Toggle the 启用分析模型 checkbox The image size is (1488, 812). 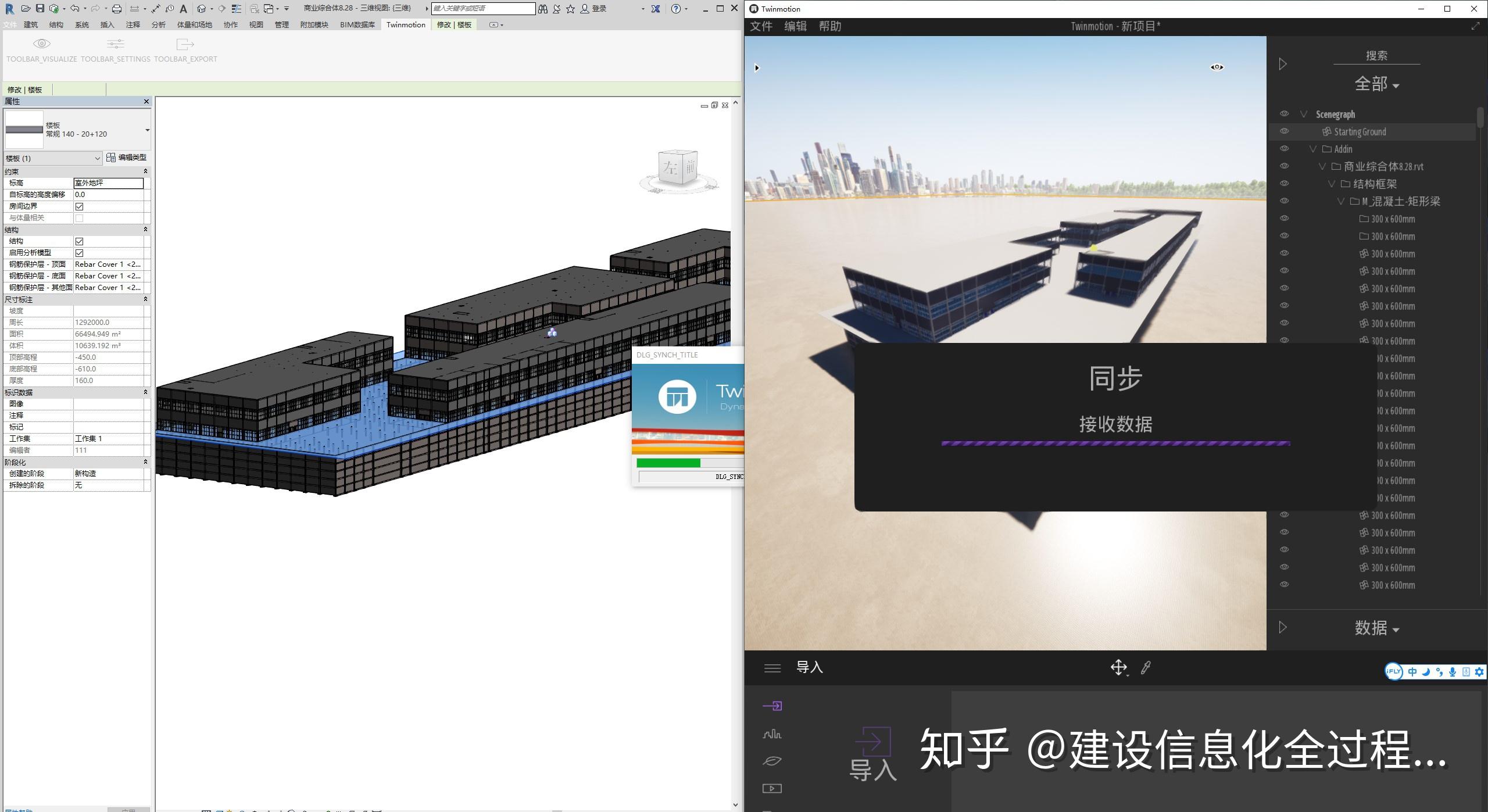(80, 253)
